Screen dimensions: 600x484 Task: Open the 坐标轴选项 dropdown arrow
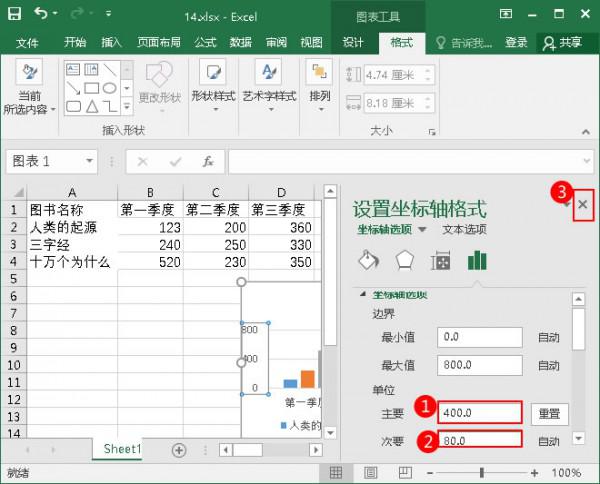coord(422,230)
